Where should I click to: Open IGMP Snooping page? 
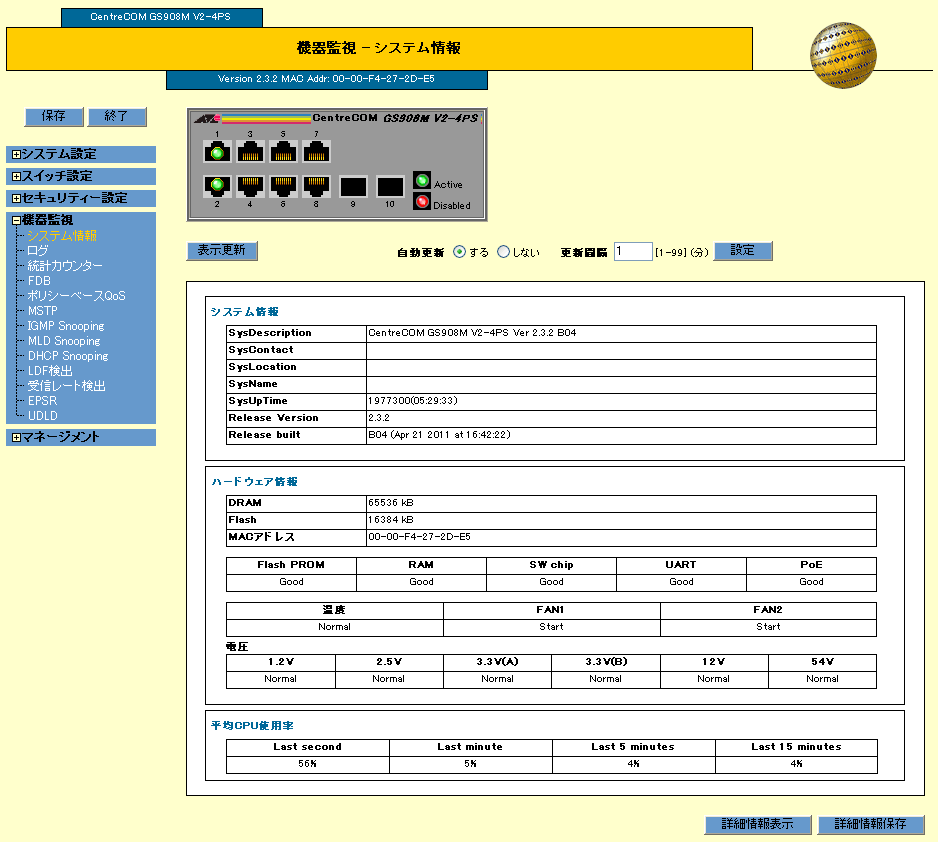click(66, 326)
